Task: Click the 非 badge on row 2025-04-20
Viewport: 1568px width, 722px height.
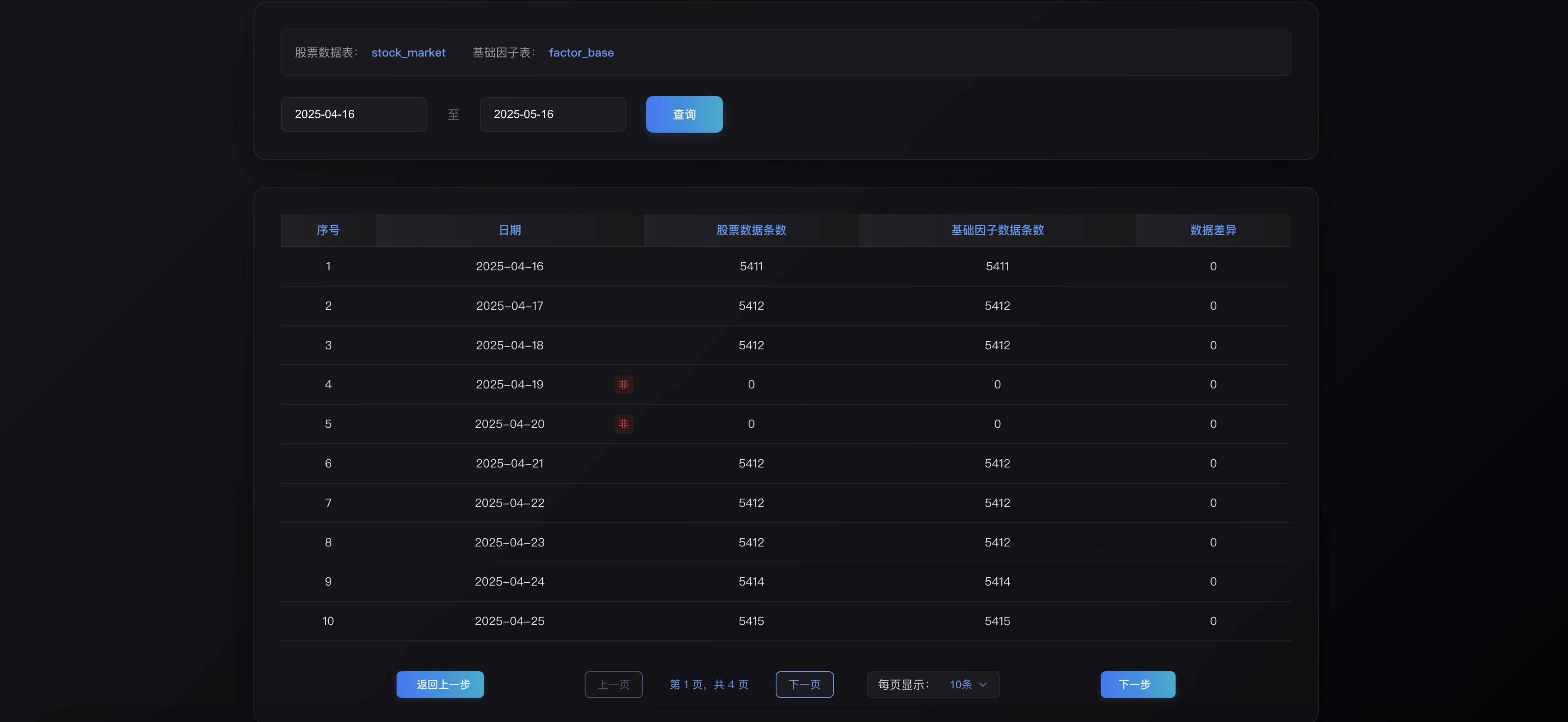Action: pyautogui.click(x=623, y=424)
